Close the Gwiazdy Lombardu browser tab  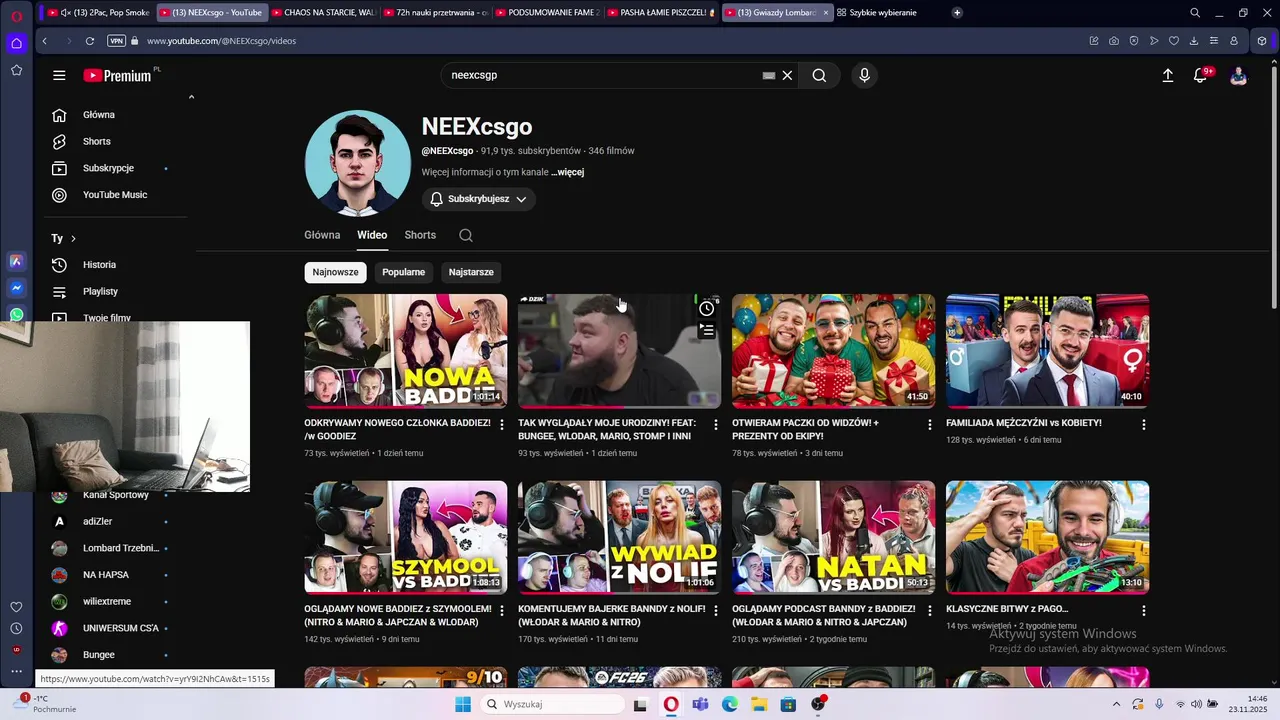point(826,13)
